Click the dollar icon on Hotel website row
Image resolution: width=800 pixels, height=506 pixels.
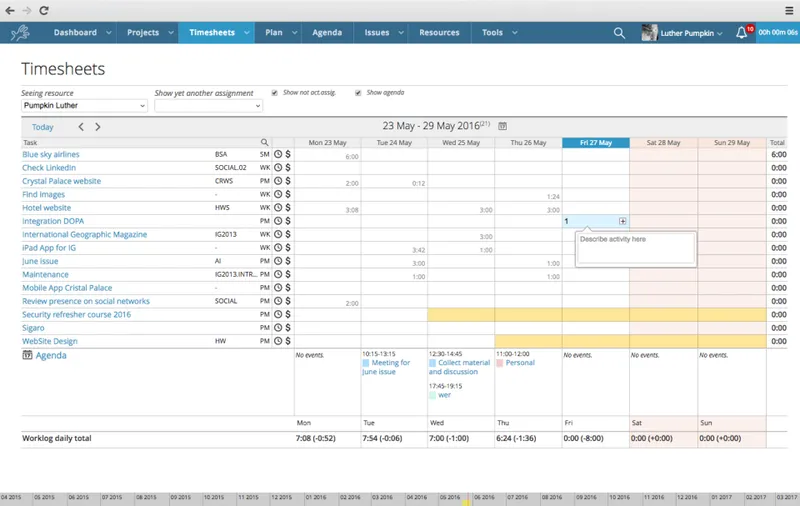pyautogui.click(x=288, y=208)
